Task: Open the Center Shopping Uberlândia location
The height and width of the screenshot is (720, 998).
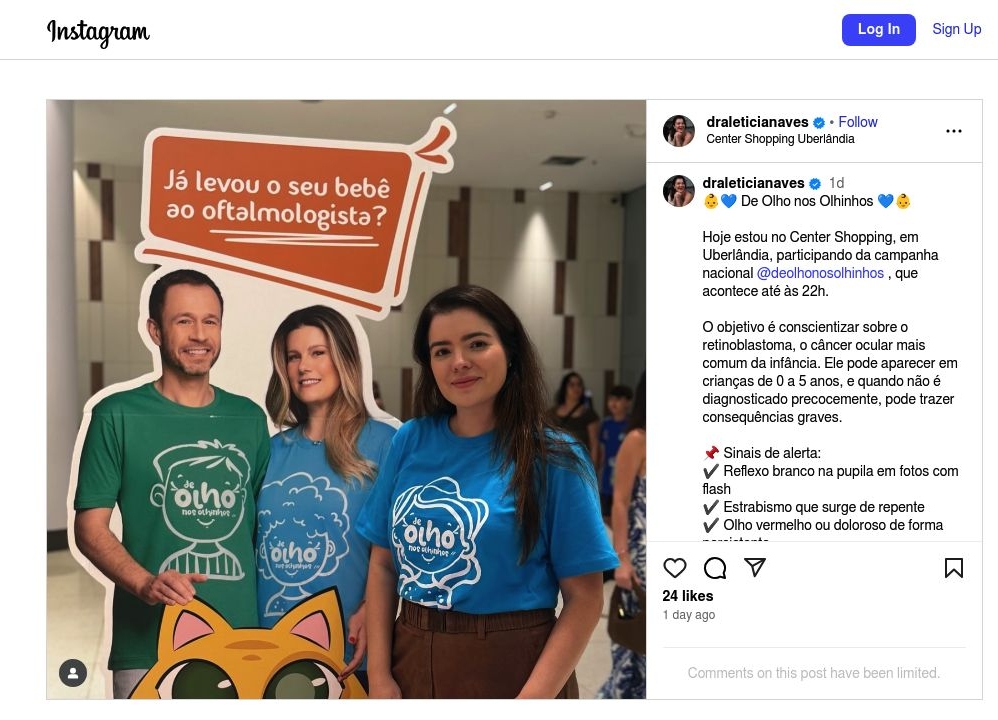Action: point(780,139)
